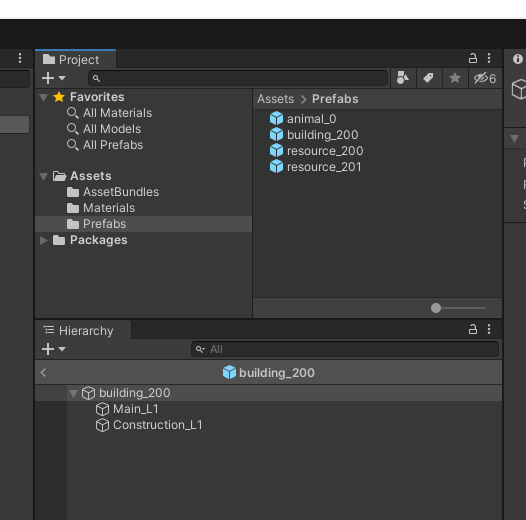The height and width of the screenshot is (520, 526).
Task: Click the Inspector info icon
Action: pyautogui.click(x=518, y=59)
